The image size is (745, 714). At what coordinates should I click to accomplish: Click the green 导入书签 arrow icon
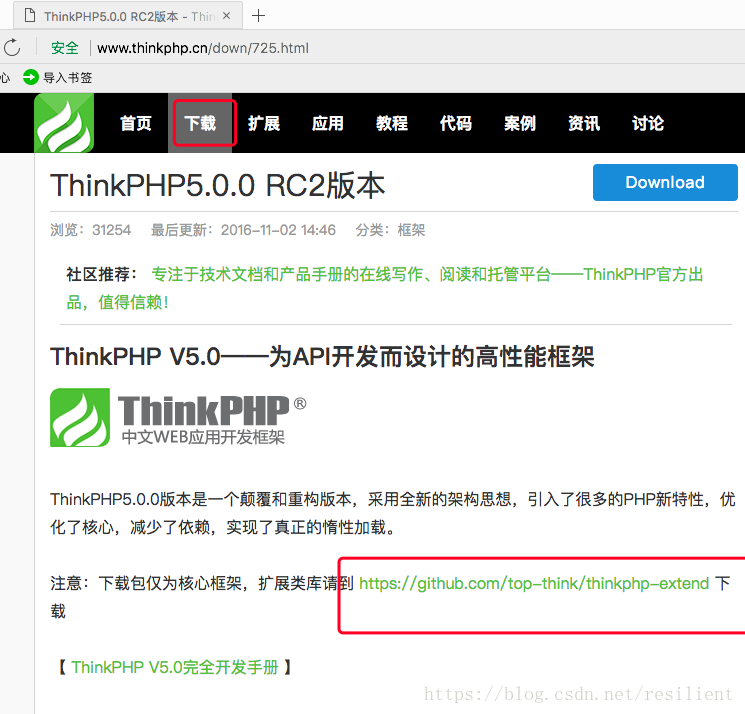tap(31, 77)
